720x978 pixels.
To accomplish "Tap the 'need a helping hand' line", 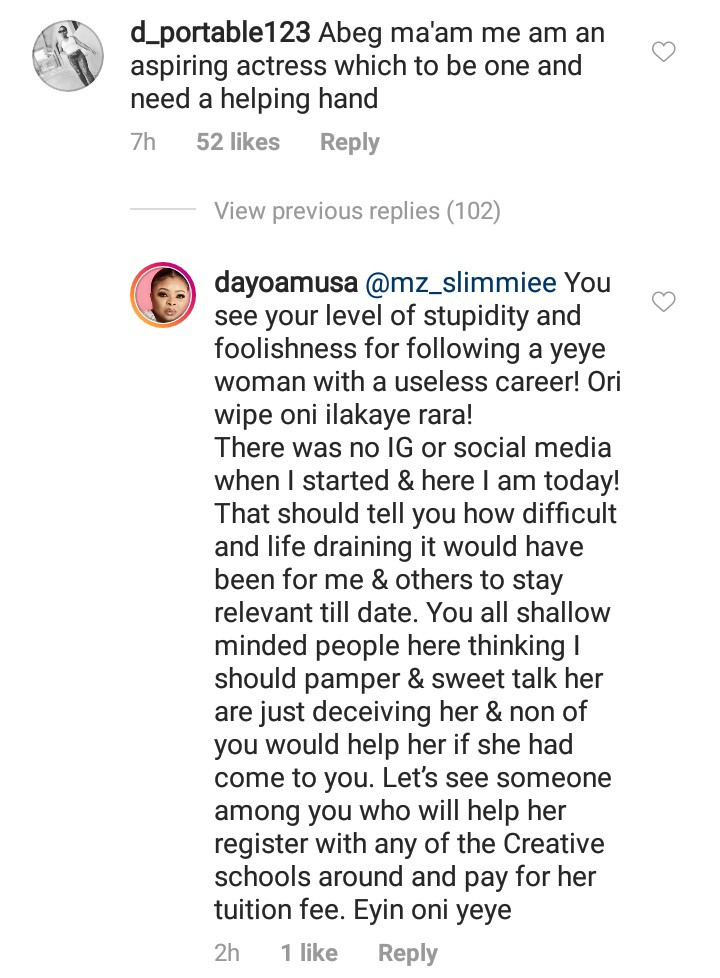I will 254,99.
